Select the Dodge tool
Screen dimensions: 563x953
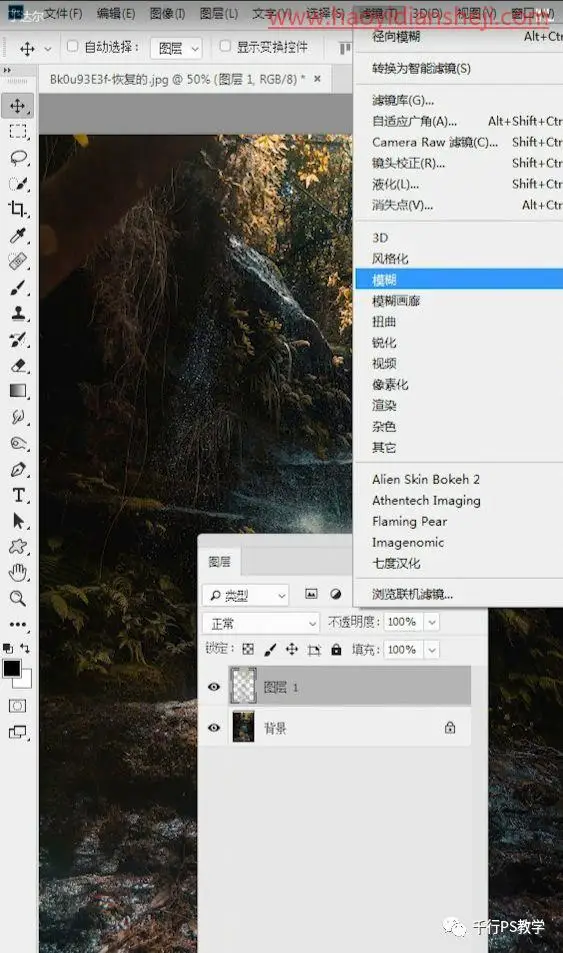coord(18,443)
